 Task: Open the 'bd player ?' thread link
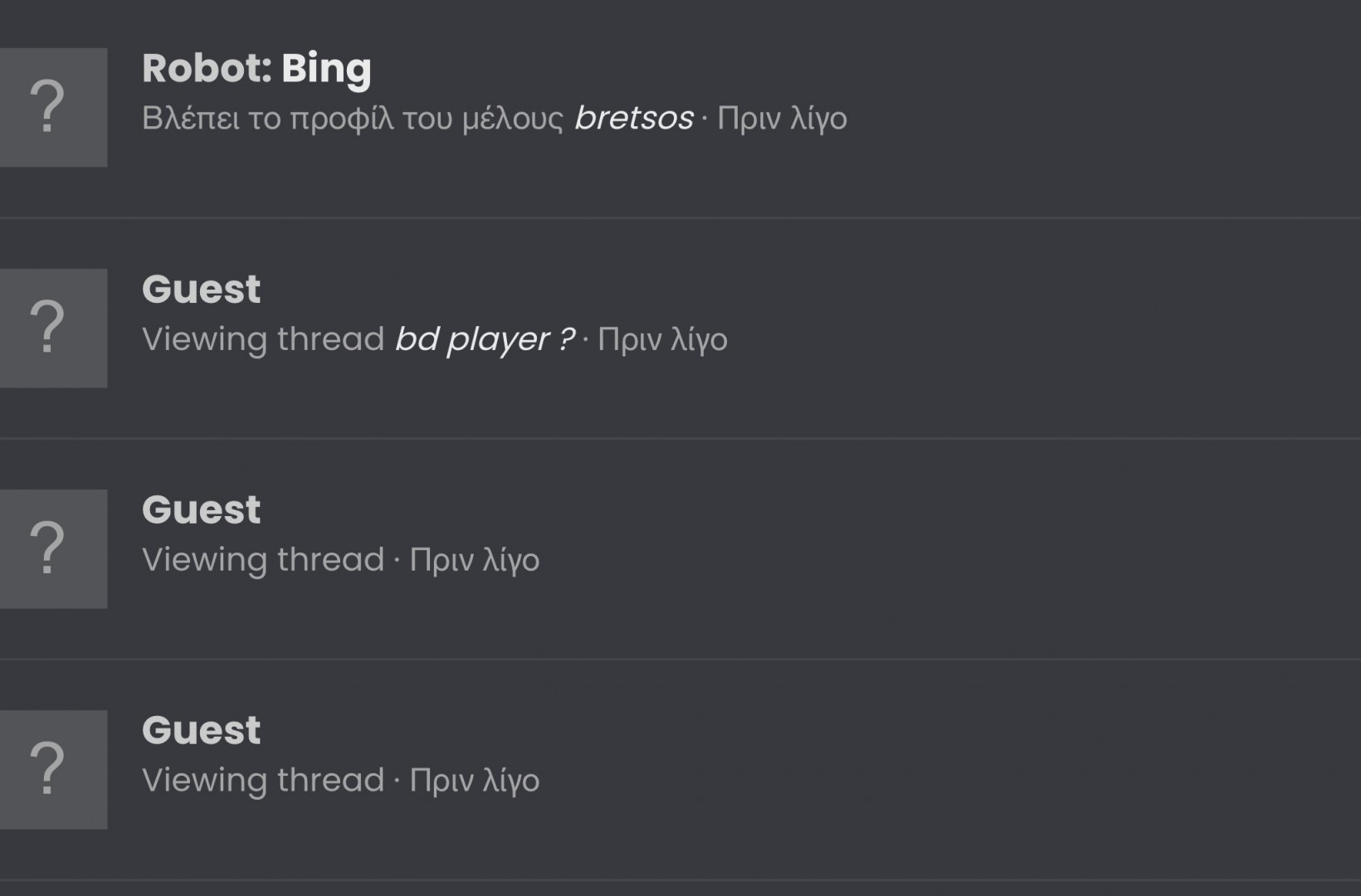(x=484, y=338)
